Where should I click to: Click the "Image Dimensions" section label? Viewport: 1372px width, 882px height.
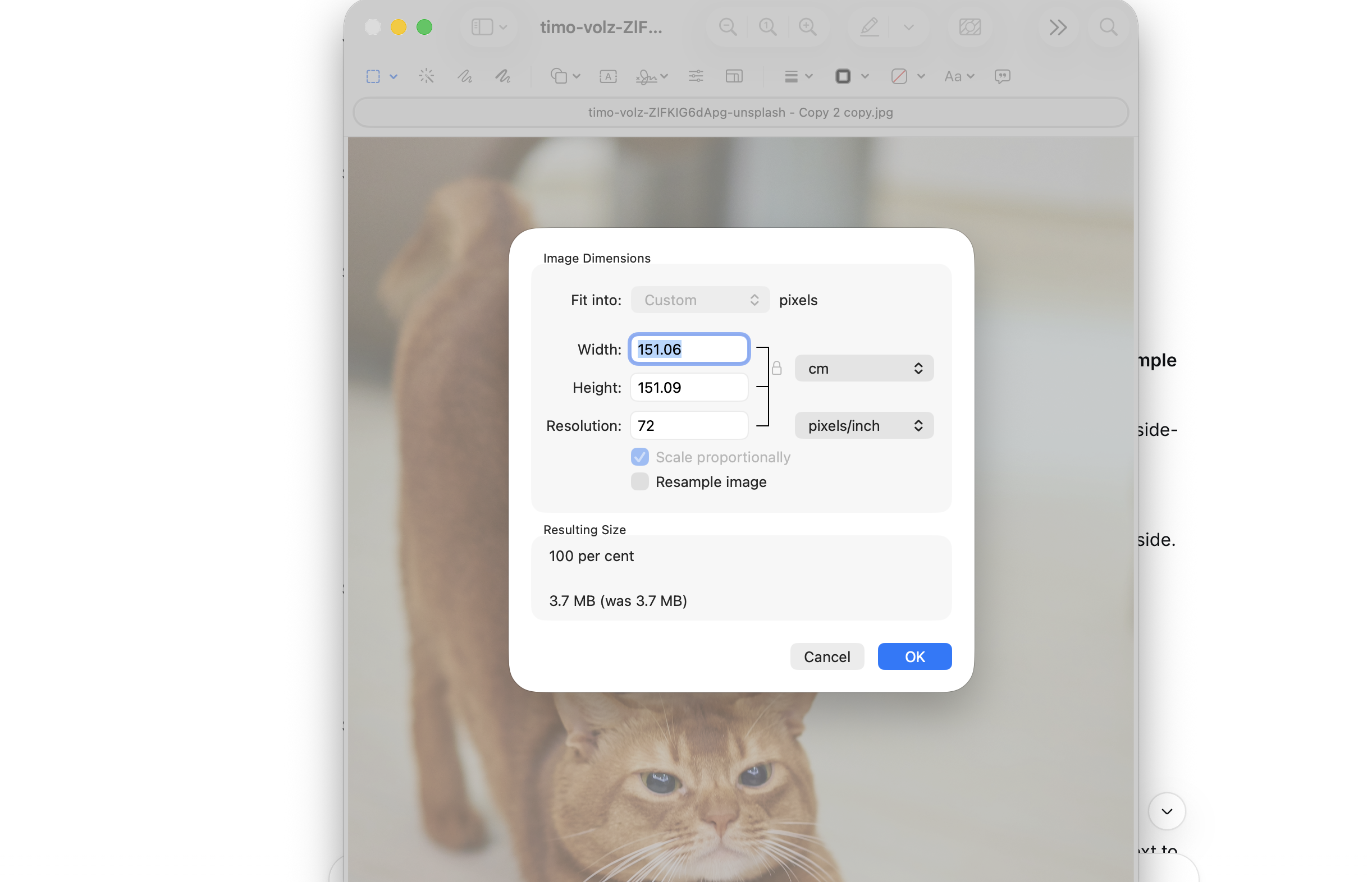596,258
